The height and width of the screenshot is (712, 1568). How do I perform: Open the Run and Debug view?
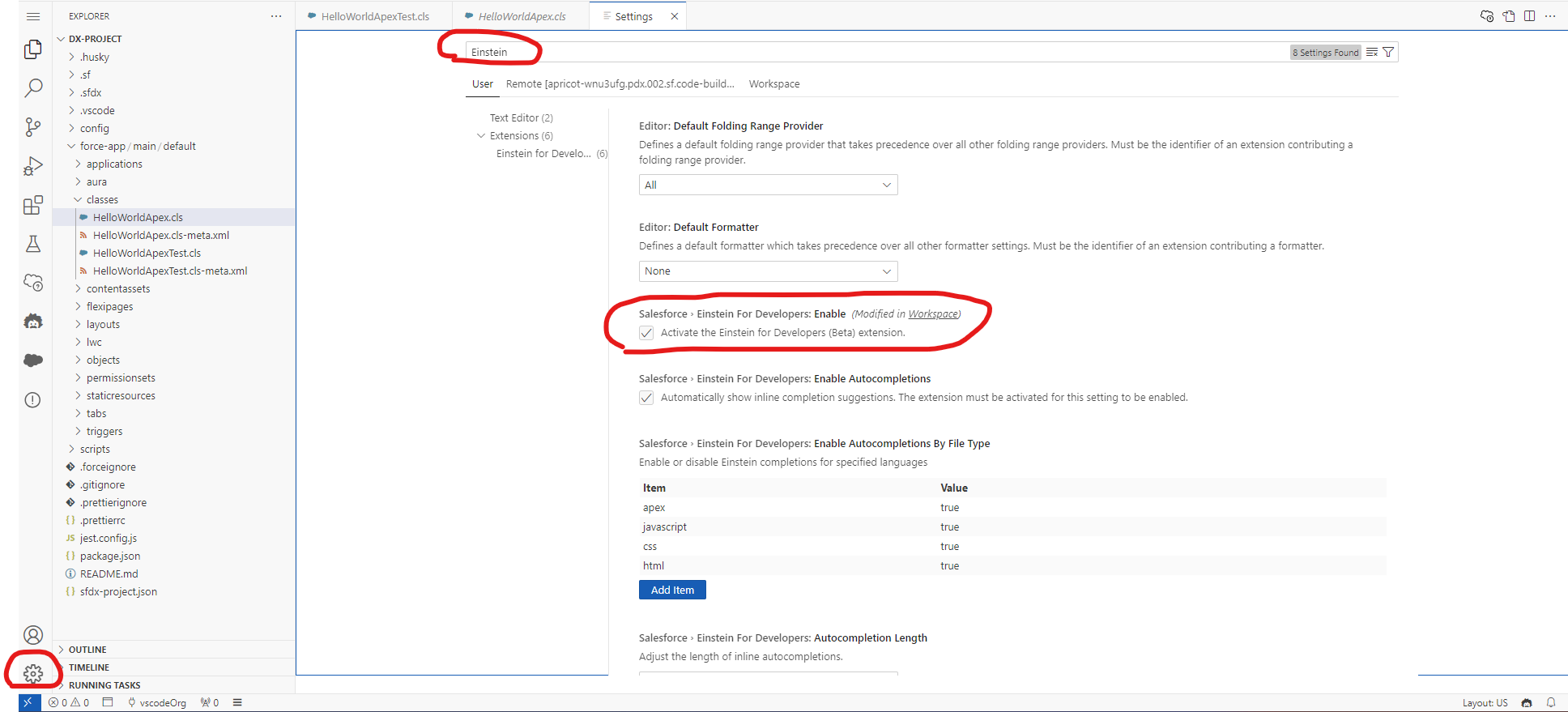33,166
